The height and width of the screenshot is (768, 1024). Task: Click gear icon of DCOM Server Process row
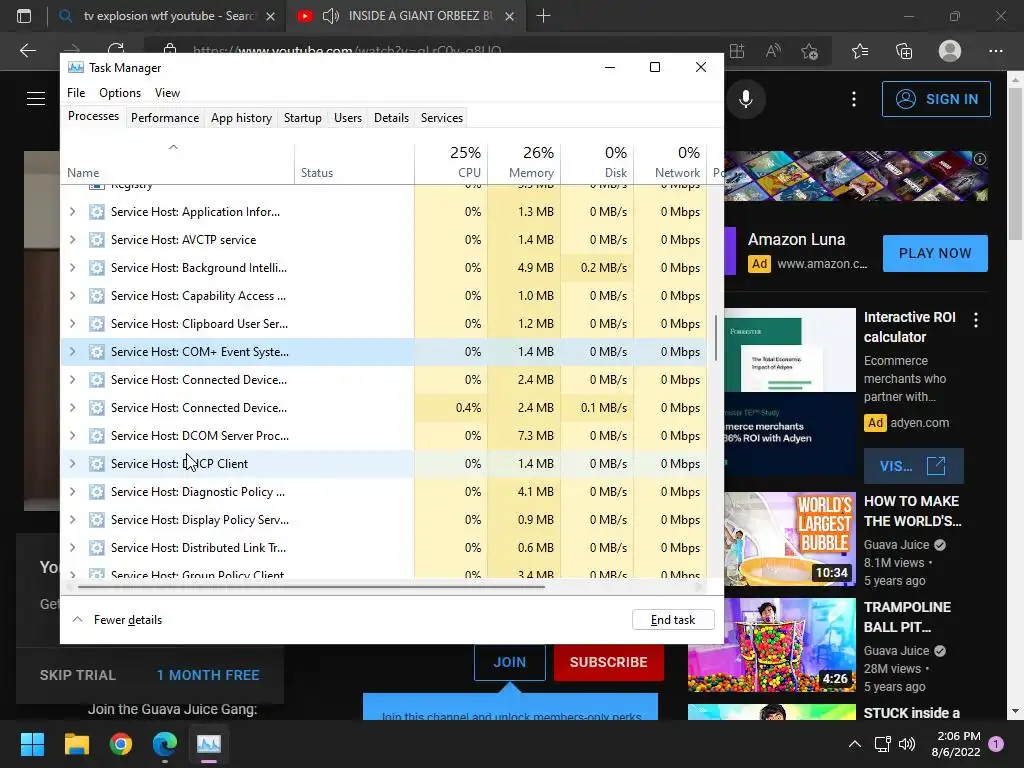tap(97, 436)
